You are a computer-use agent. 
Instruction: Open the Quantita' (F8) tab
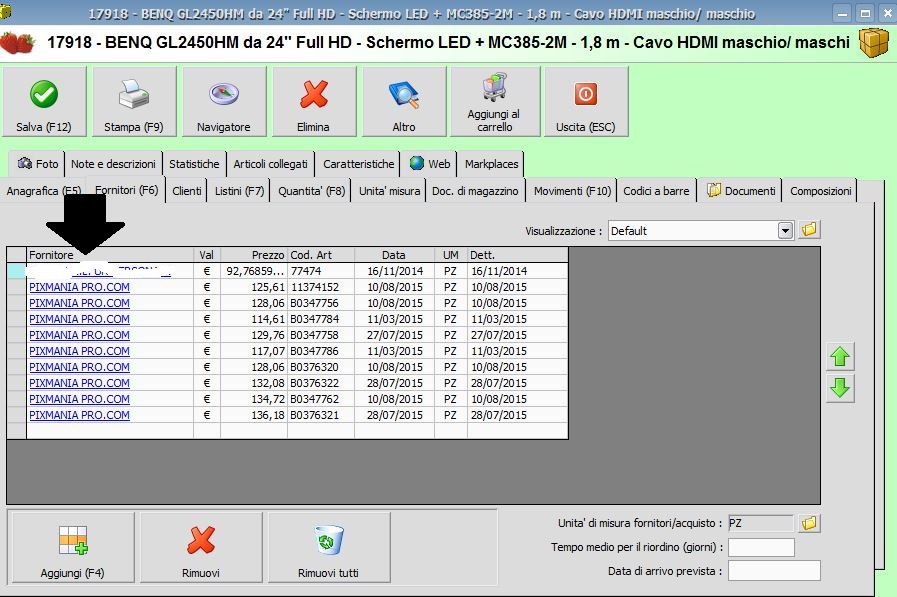[312, 191]
